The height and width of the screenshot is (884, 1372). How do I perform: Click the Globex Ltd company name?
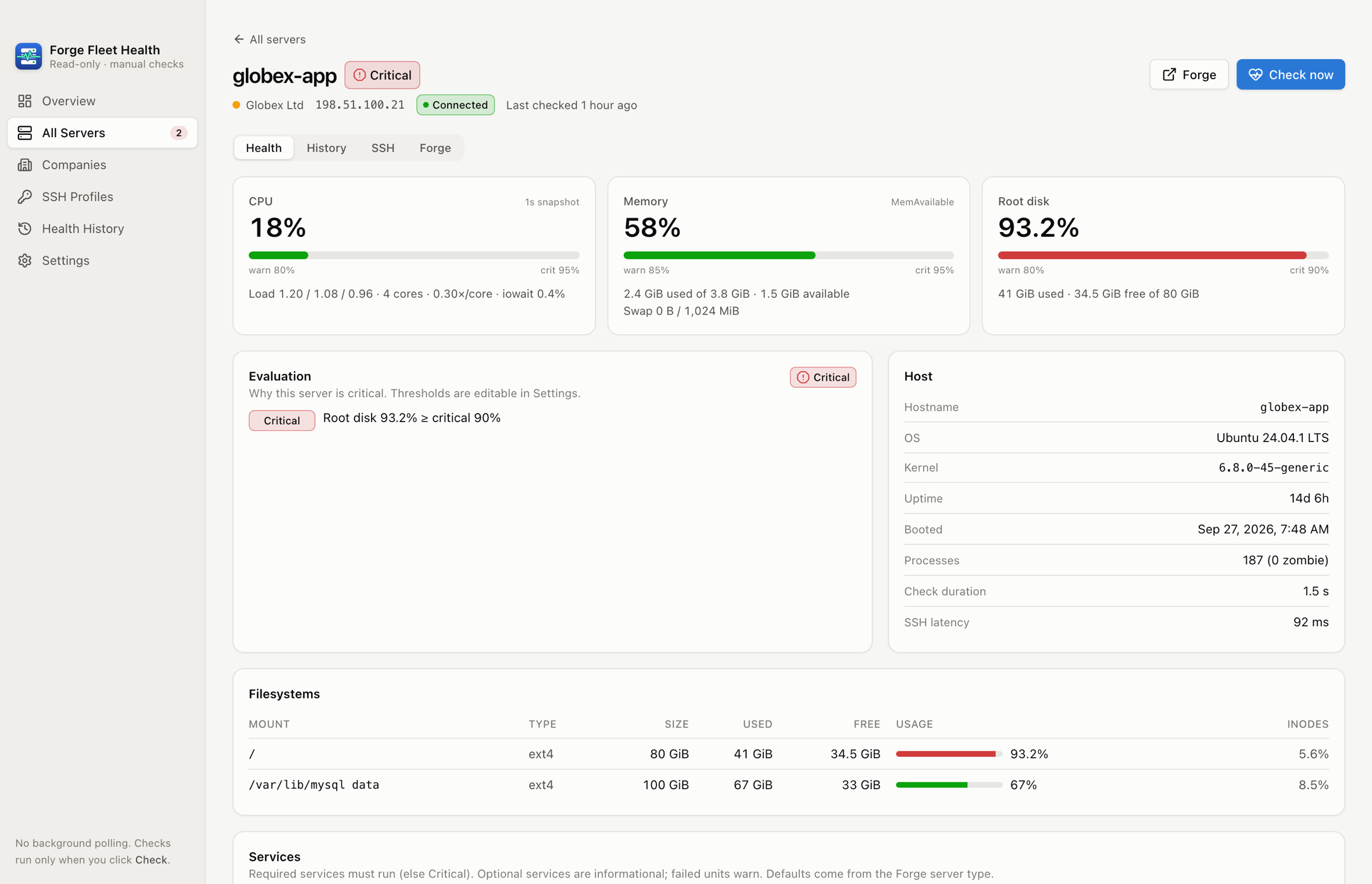coord(274,105)
